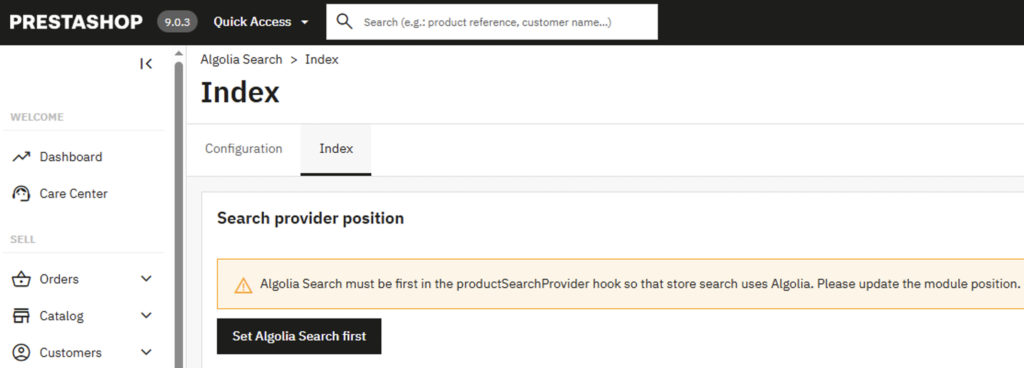Click the Set Algolia Search first button
Screen dimensions: 1024x368
point(299,337)
